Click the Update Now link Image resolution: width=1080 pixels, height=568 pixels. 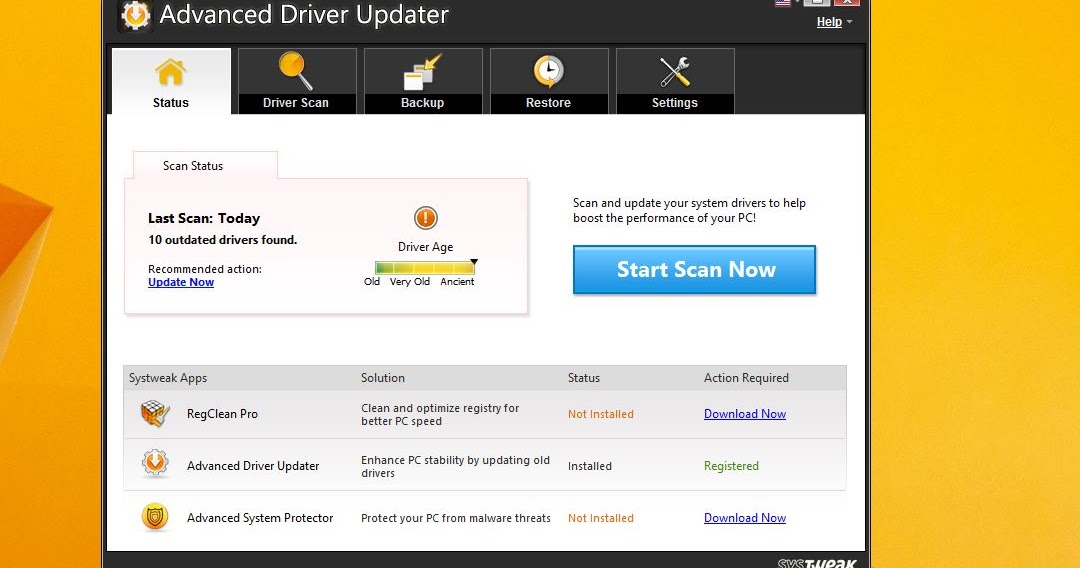pyautogui.click(x=181, y=282)
